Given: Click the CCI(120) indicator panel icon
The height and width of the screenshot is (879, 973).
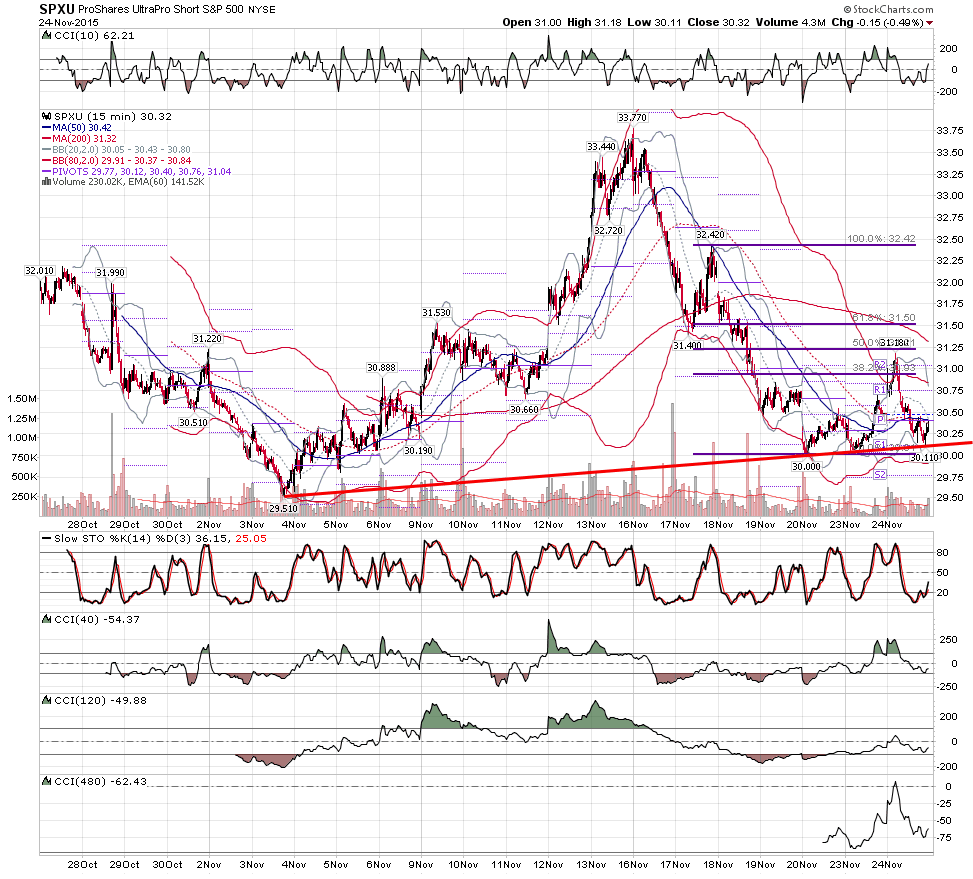Looking at the screenshot, I should click(47, 700).
